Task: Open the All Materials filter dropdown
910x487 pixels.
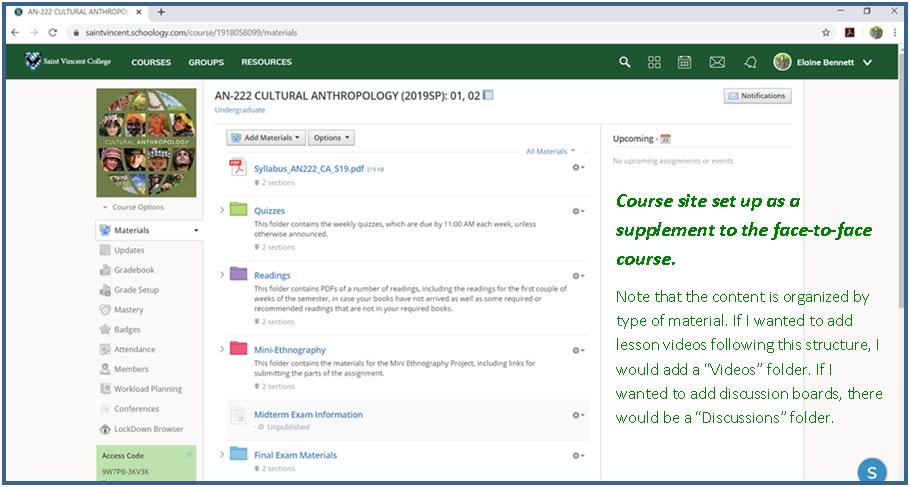Action: coord(551,151)
